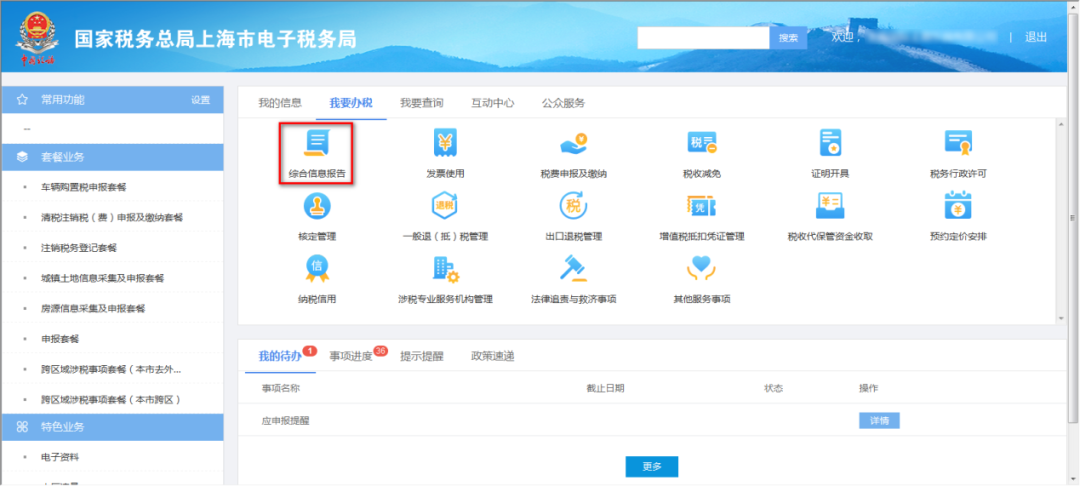1080x486 pixels.
Task: Click the page vertical scrollbar
Action: (x=1074, y=218)
